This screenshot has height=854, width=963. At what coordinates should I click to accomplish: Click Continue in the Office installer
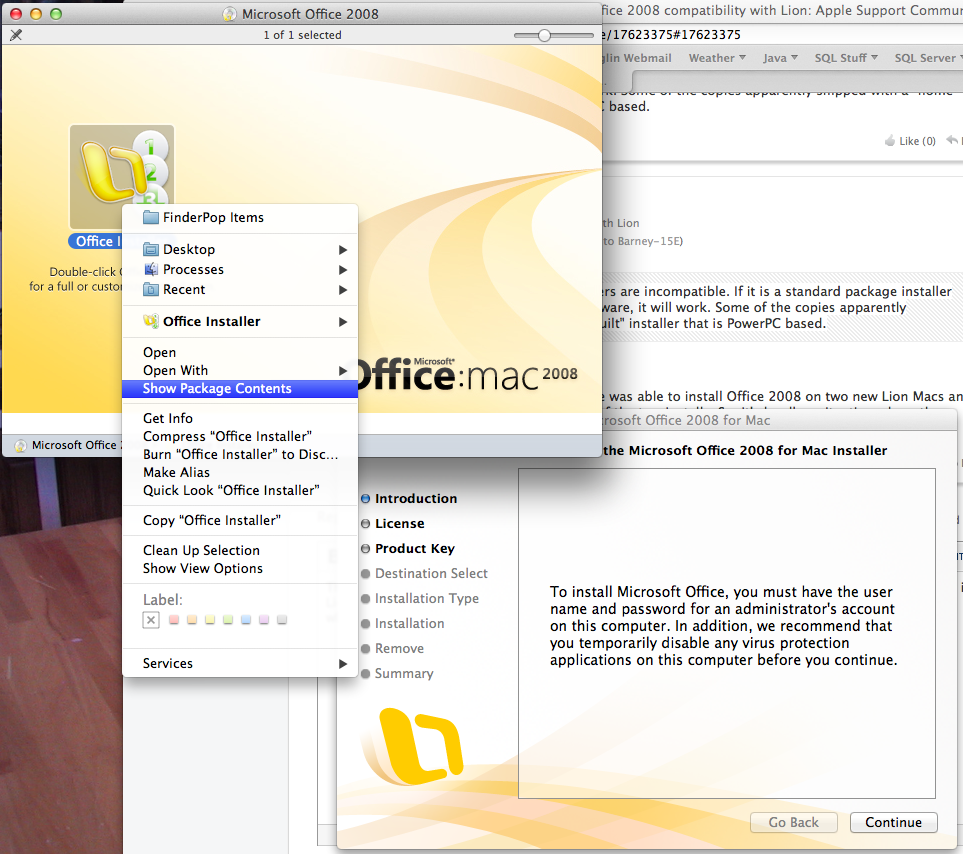[894, 823]
